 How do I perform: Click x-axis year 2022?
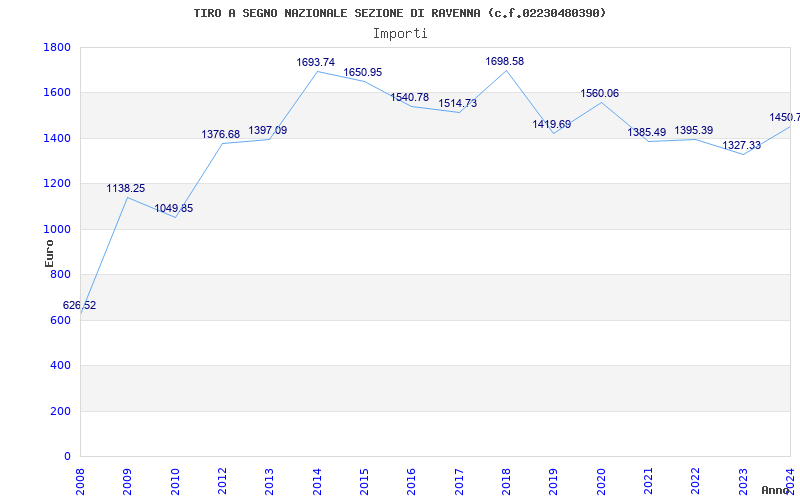pos(695,482)
